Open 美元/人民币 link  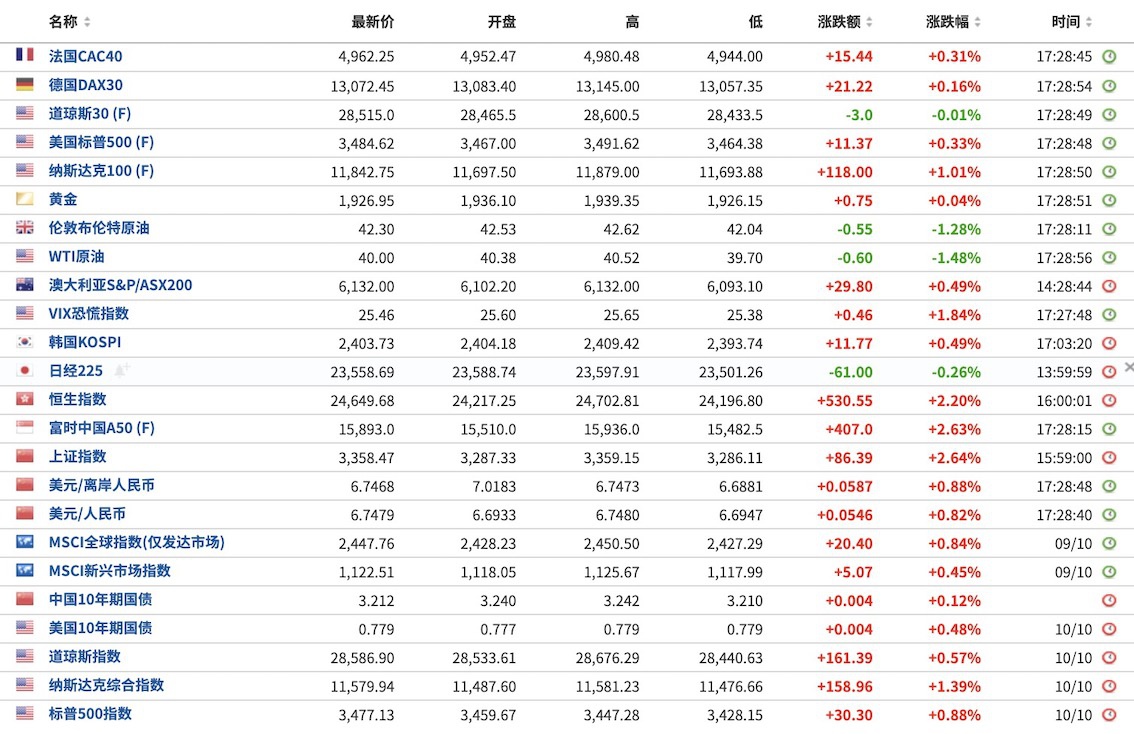pos(87,513)
